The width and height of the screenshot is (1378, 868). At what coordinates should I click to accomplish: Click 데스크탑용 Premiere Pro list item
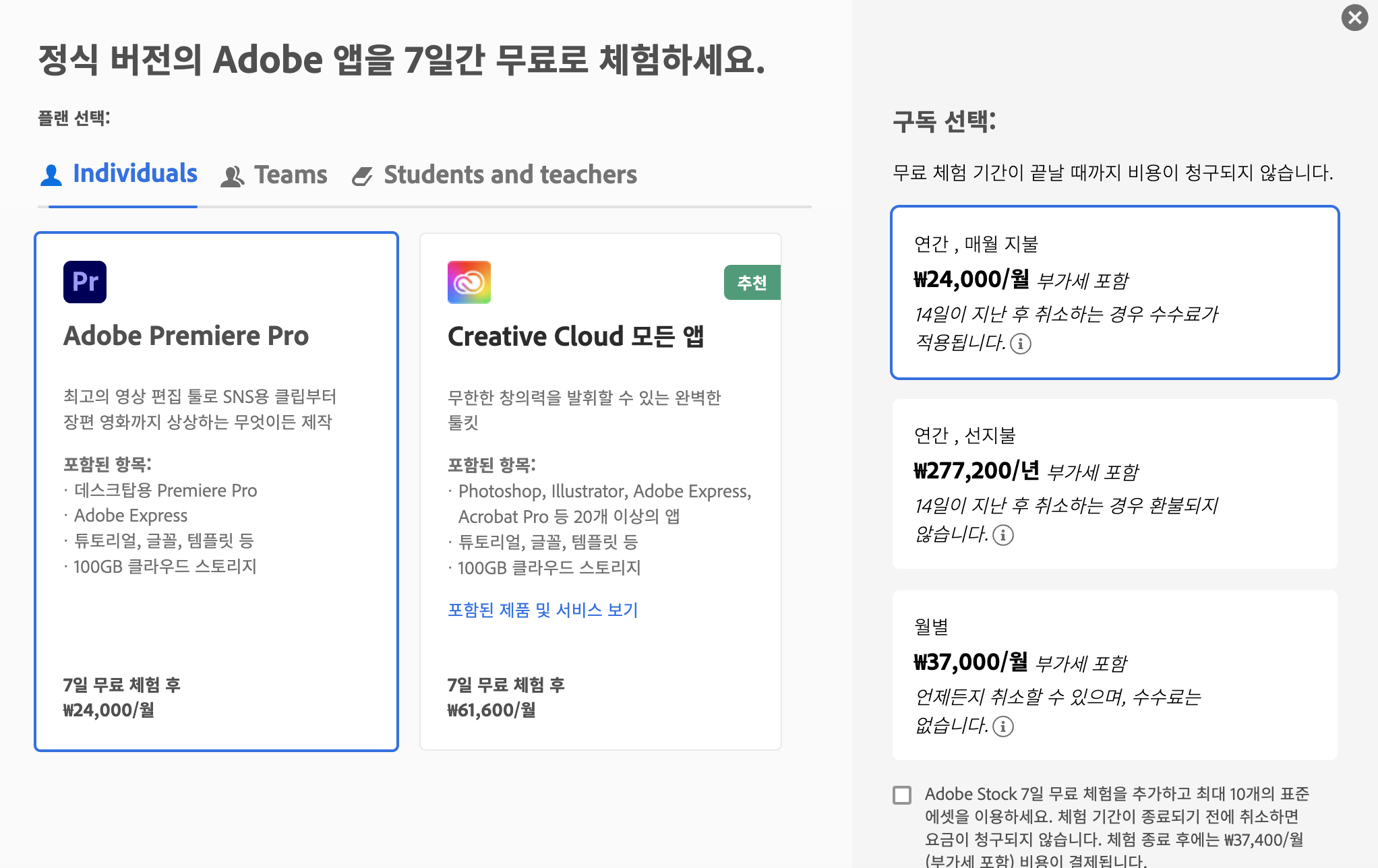click(x=166, y=491)
